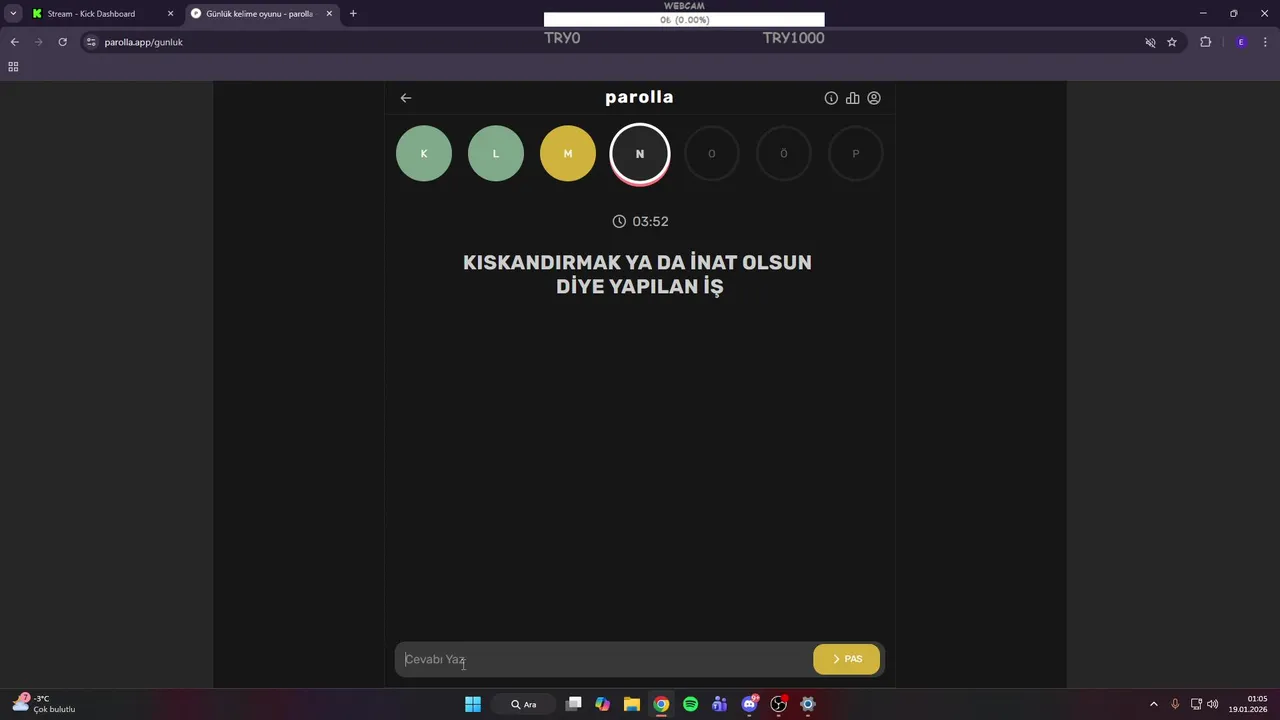Select the yellow M letter circle
1280x720 pixels.
pyautogui.click(x=568, y=154)
